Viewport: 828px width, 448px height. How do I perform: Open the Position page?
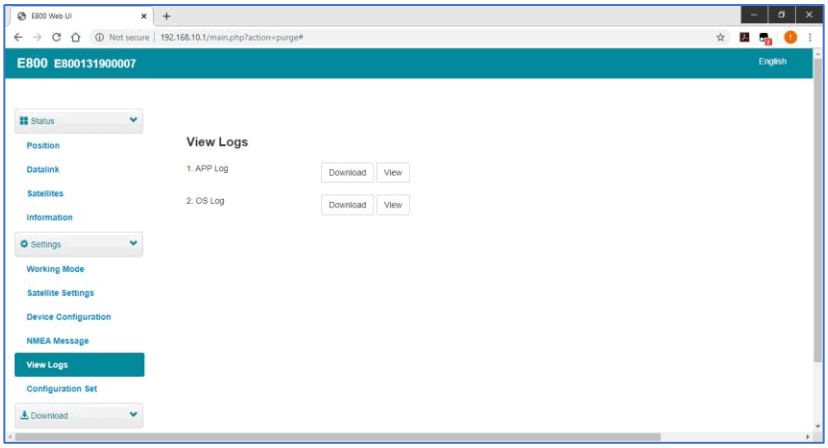coord(43,145)
